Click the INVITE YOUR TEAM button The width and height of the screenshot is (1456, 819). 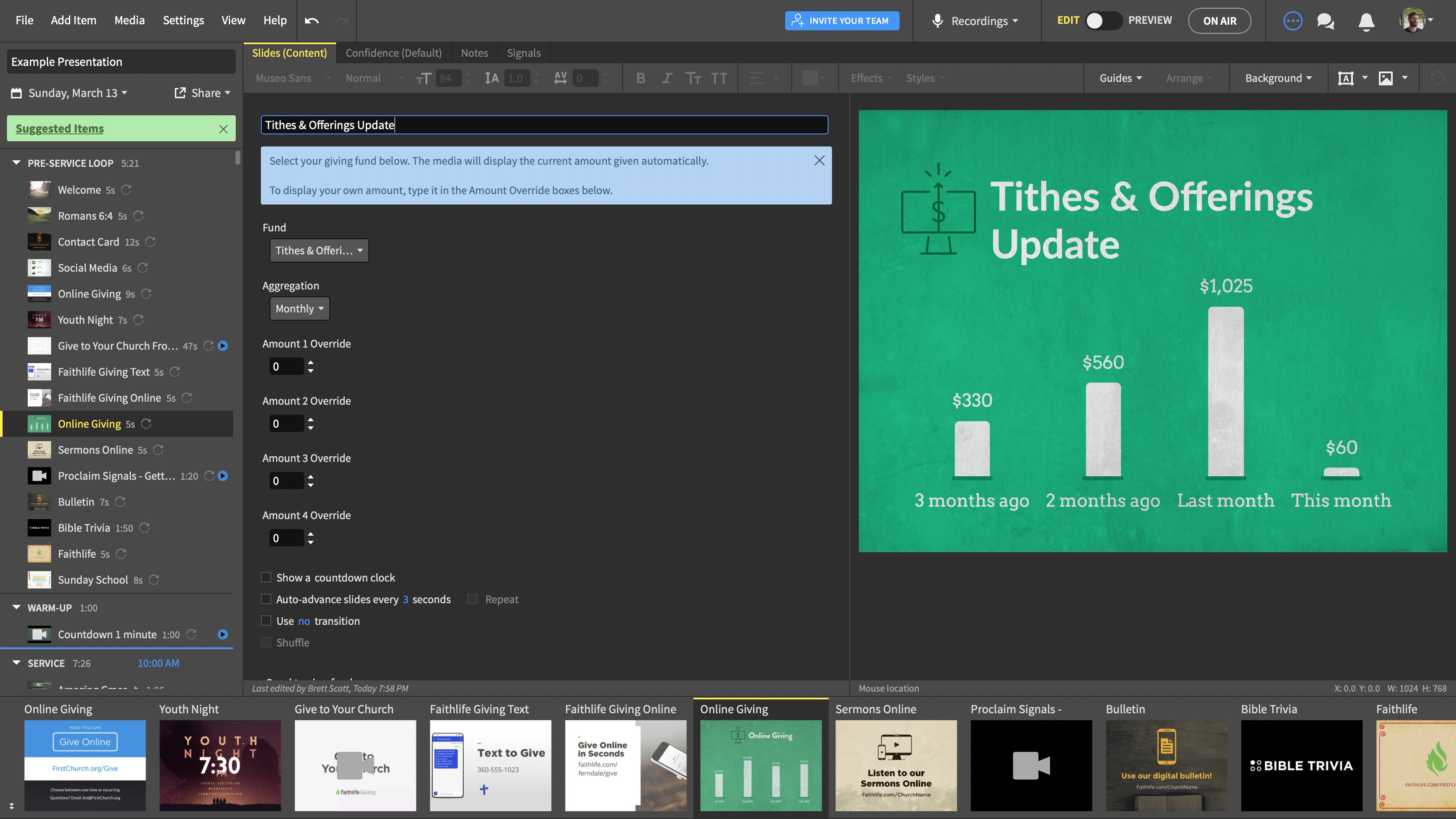[x=842, y=21]
